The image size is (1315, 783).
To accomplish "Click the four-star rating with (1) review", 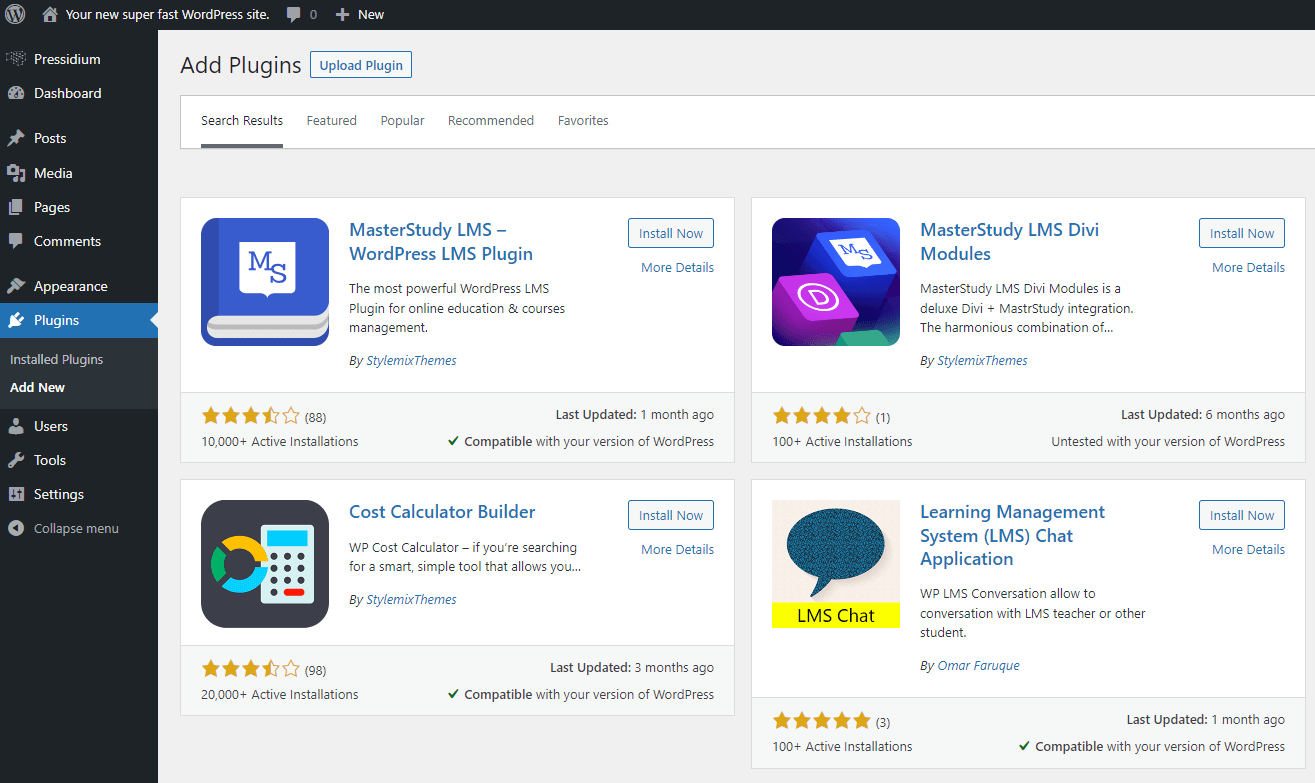I will 822,416.
